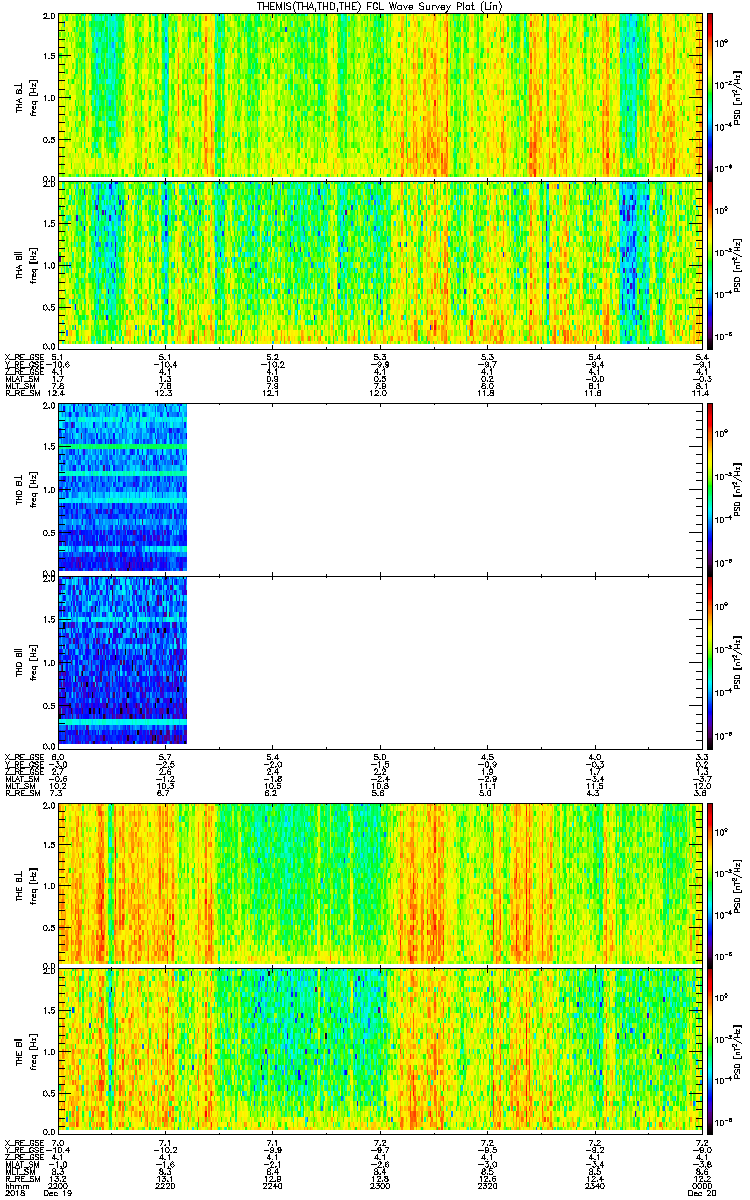Click the '2200' time tick label at bottom
The image size is (750, 1200).
tap(59, 1185)
